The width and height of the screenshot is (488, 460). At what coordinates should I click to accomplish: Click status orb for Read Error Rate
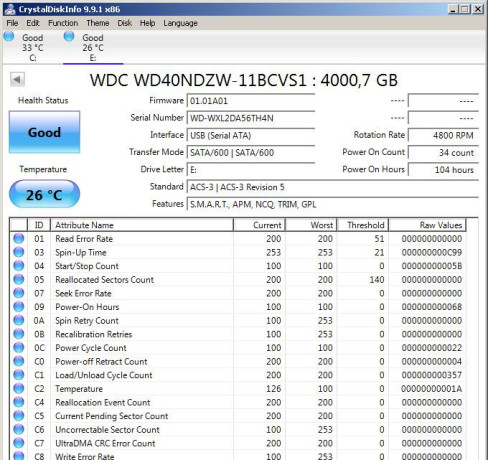(x=19, y=239)
